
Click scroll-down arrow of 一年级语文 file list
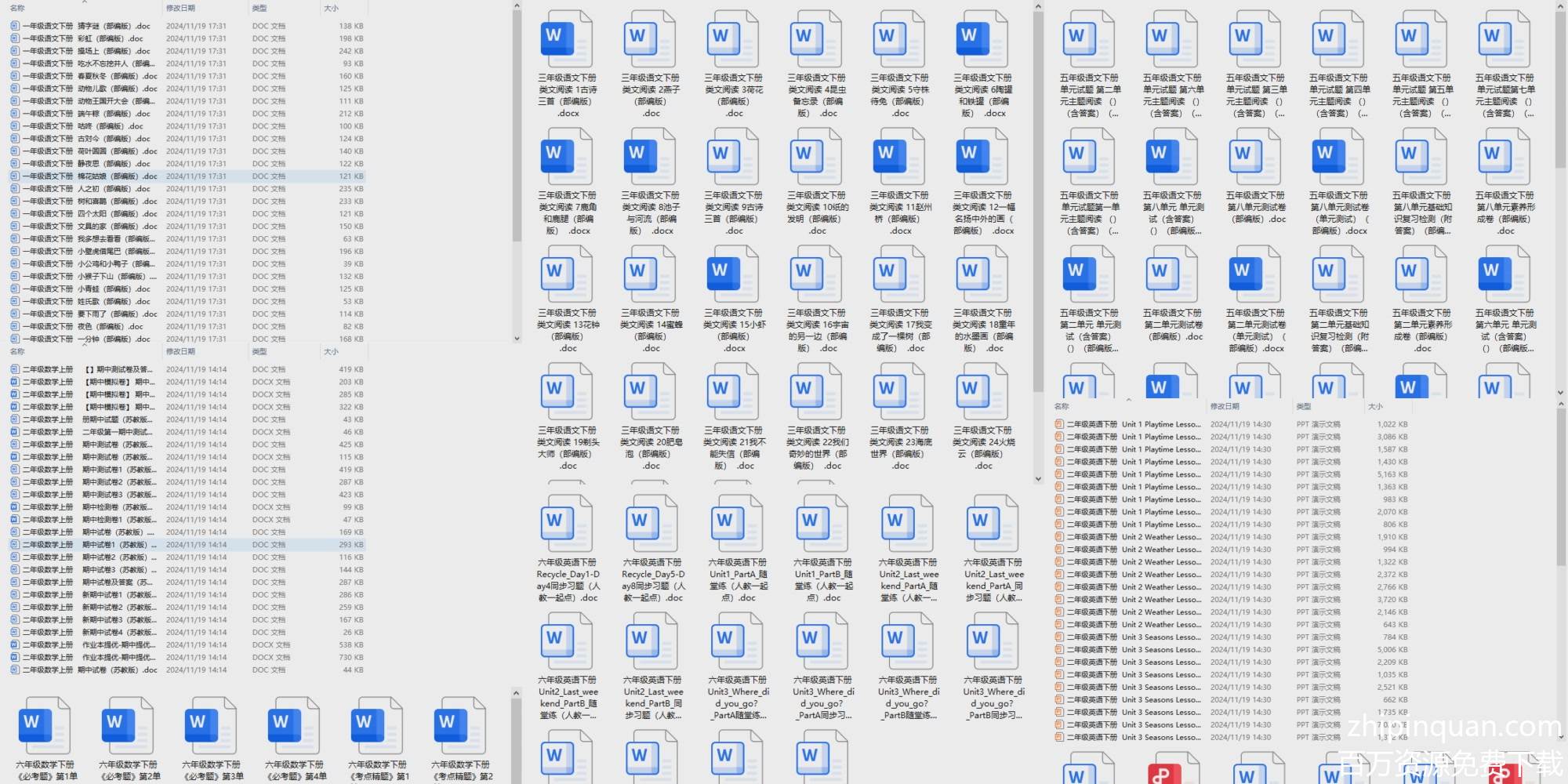coord(517,339)
